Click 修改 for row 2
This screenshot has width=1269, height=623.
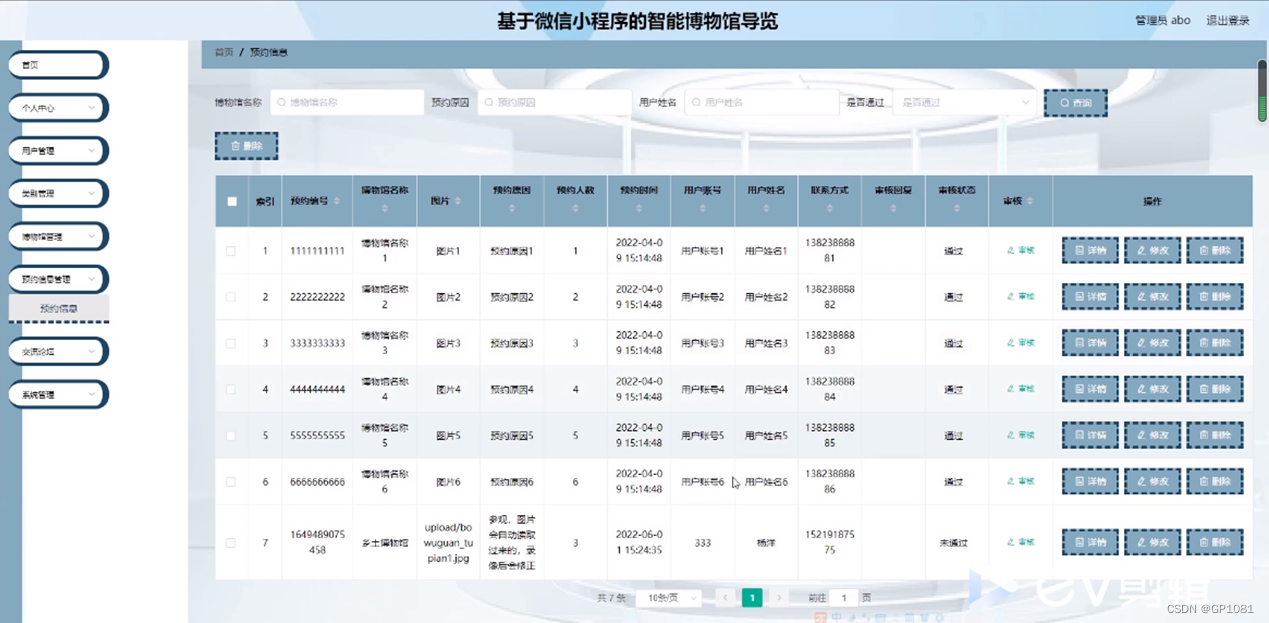pos(1152,297)
